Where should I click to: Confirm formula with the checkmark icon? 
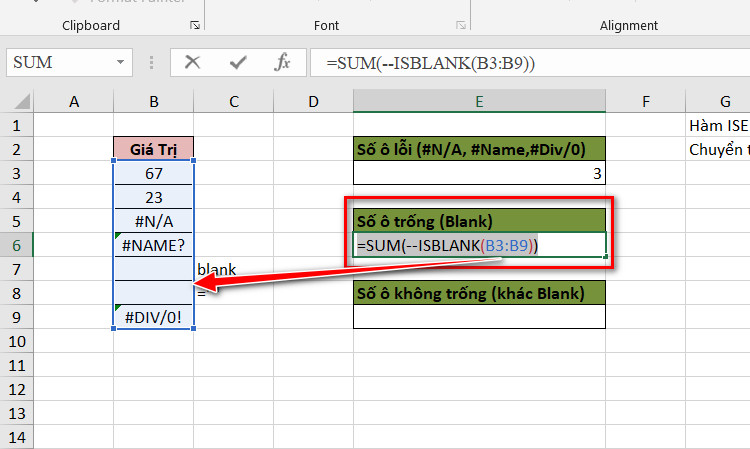coord(238,62)
